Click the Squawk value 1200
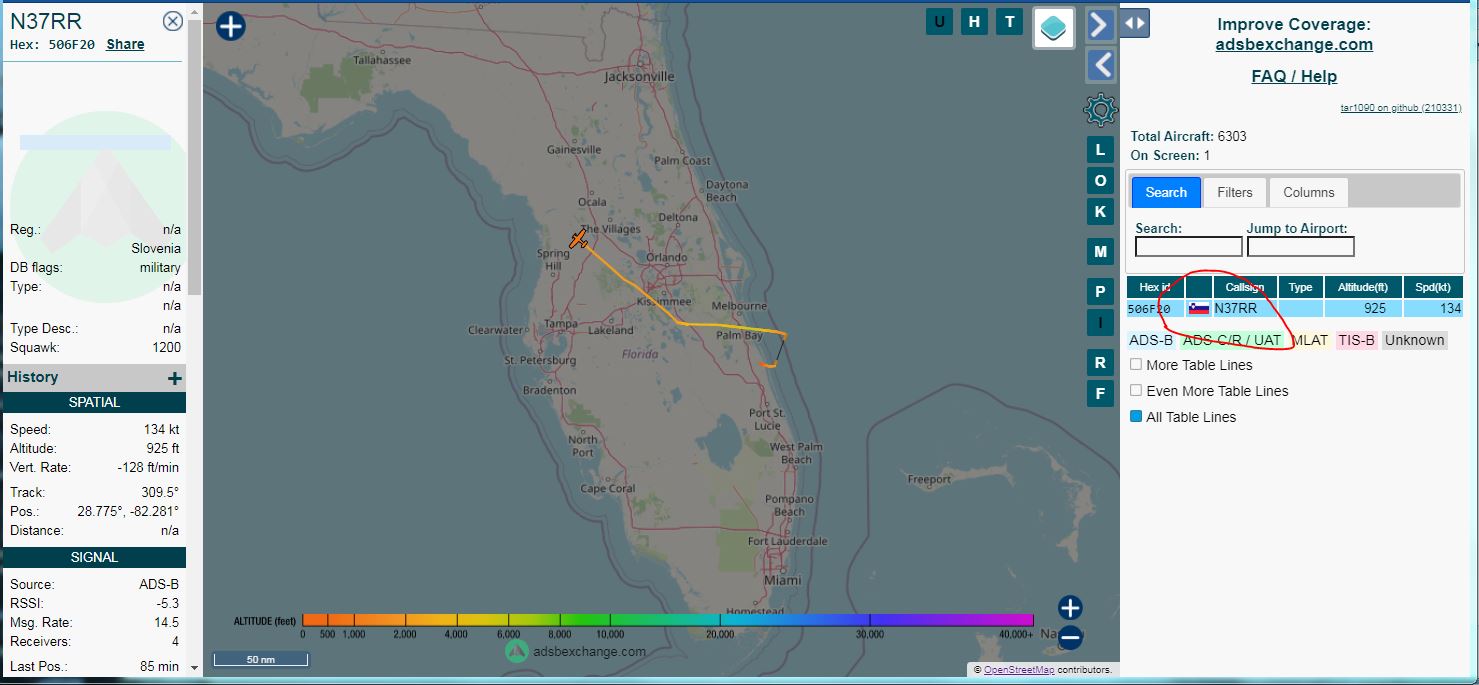 166,348
